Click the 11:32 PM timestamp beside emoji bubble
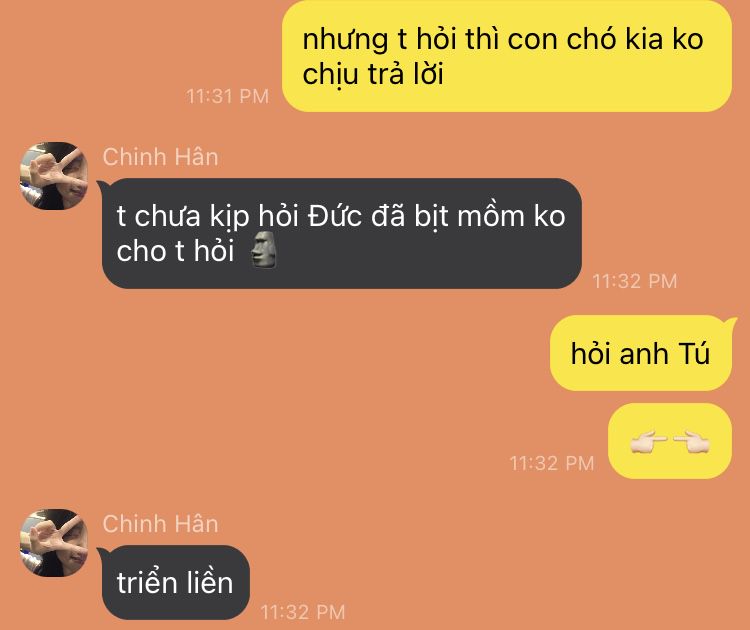Screen dimensions: 750x630 [552, 463]
